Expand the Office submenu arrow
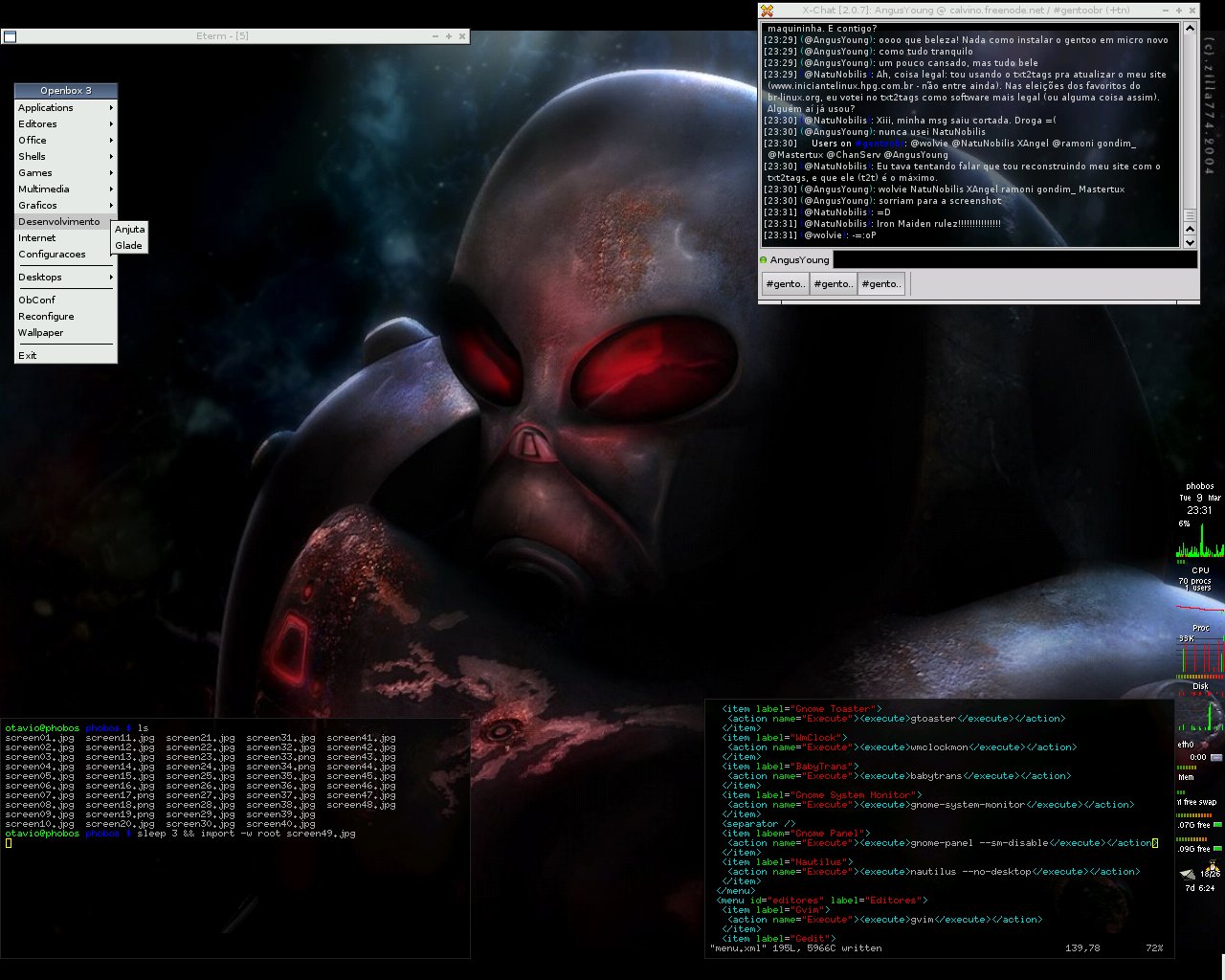The image size is (1225, 980). click(x=111, y=141)
